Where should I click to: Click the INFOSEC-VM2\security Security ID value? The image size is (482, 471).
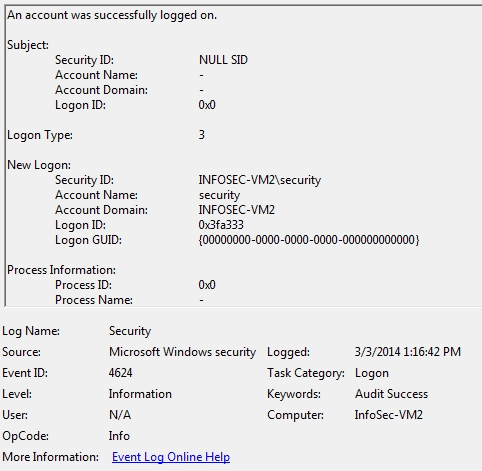click(260, 180)
